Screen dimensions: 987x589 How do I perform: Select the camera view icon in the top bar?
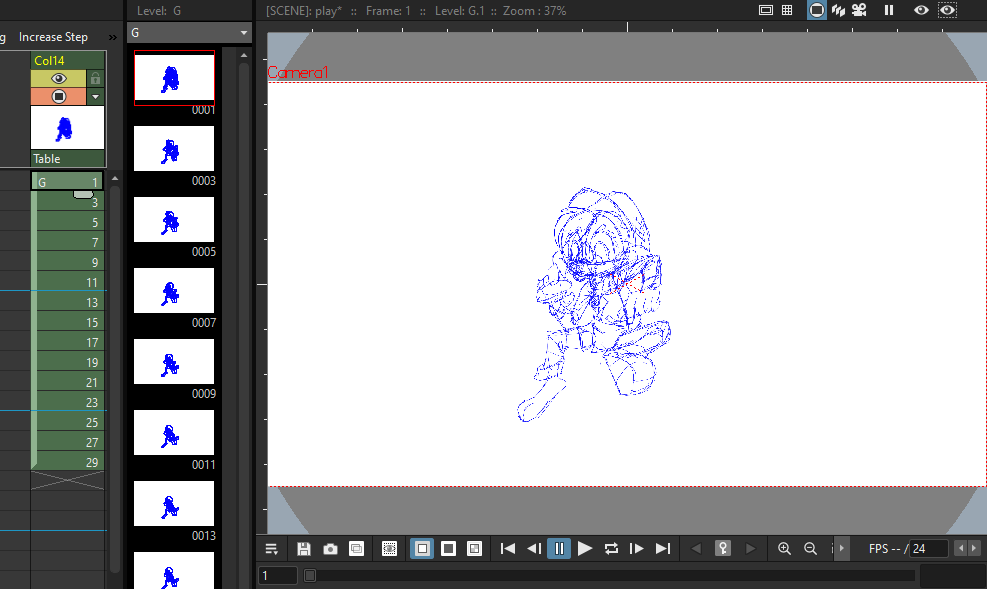pyautogui.click(x=816, y=10)
